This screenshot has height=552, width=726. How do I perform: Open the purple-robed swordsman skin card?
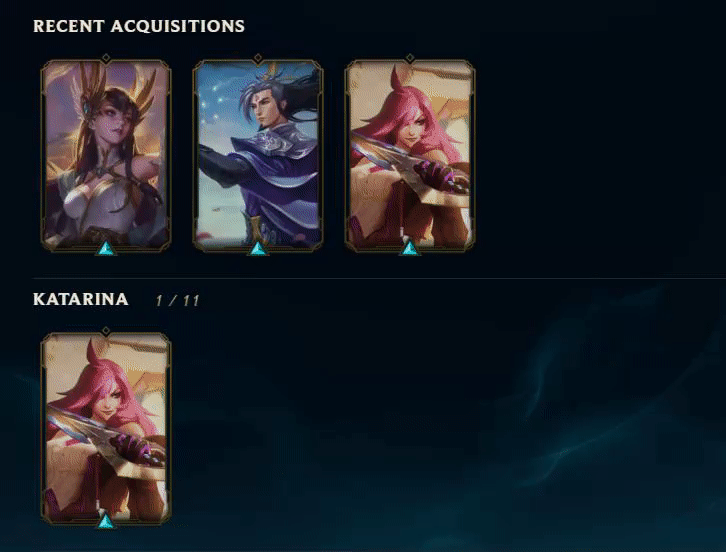coord(258,155)
